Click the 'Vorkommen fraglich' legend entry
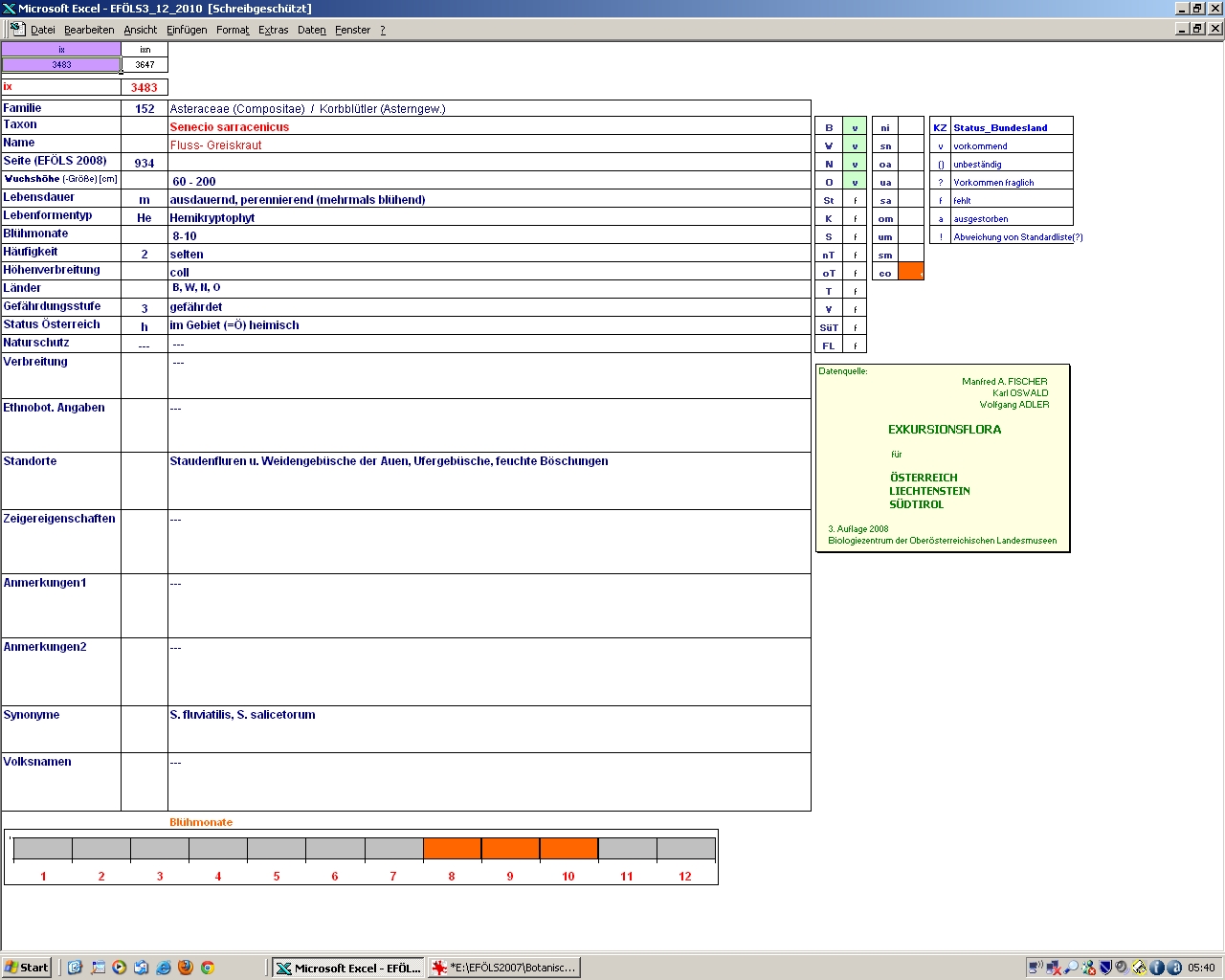This screenshot has width=1225, height=980. [993, 183]
